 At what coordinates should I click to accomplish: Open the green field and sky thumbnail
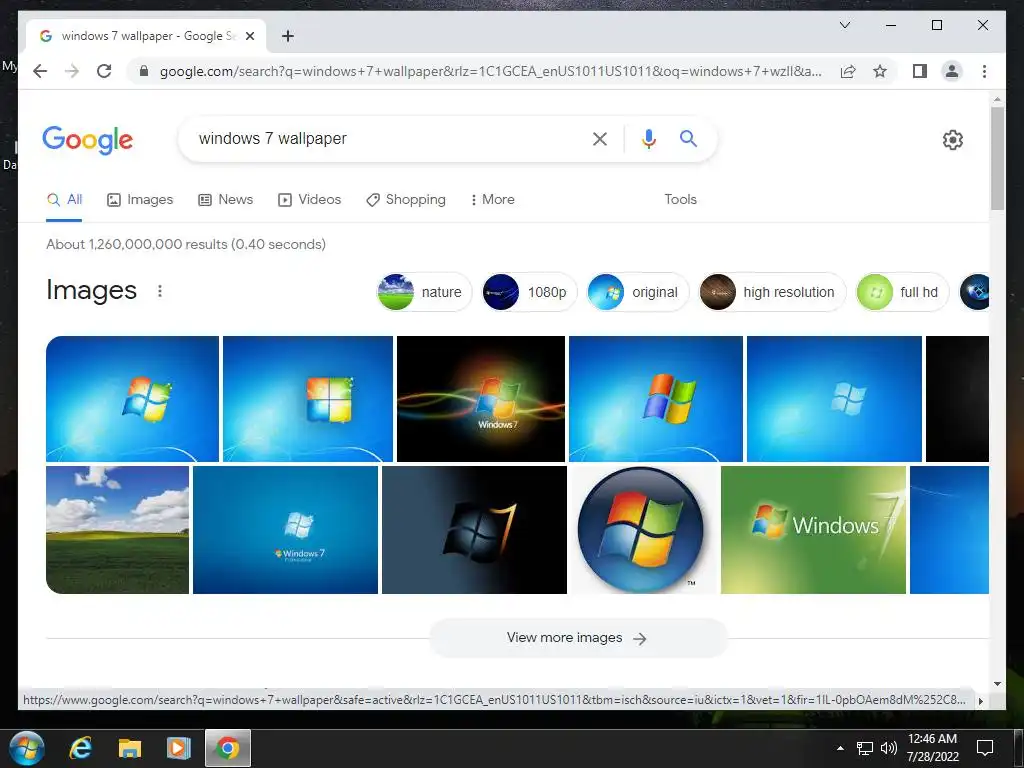pyautogui.click(x=118, y=530)
